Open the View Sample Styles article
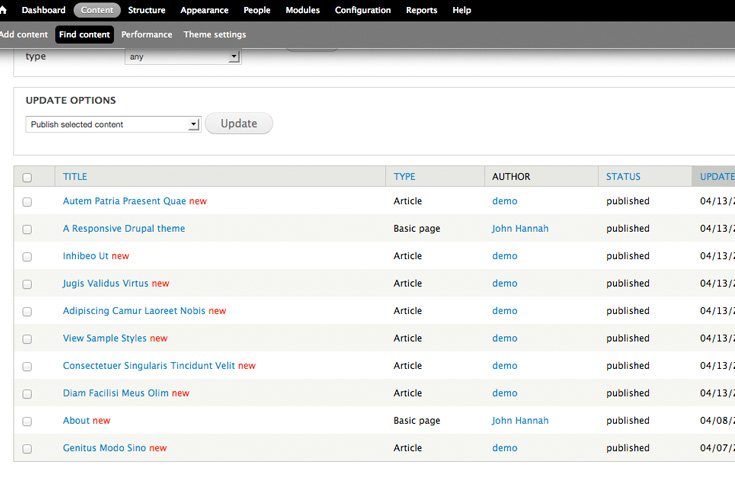The image size is (735, 500). pyautogui.click(x=104, y=338)
